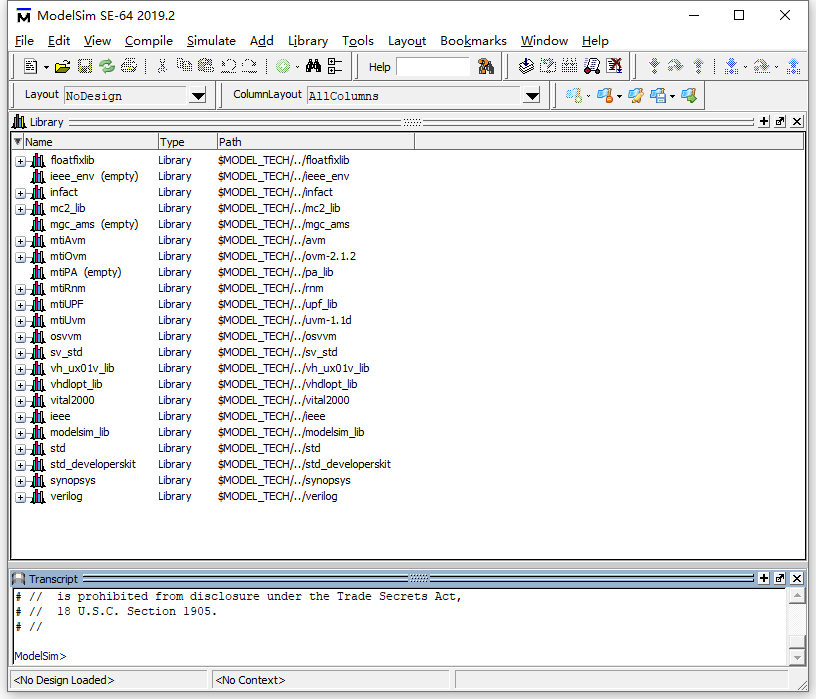Open the Layout NoDesign dropdown
The width and height of the screenshot is (816, 699).
pos(198,96)
